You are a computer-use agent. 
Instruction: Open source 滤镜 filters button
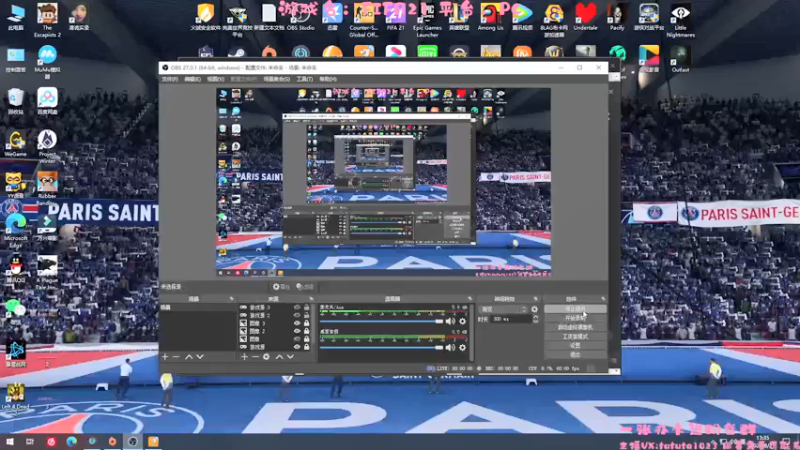(x=305, y=287)
